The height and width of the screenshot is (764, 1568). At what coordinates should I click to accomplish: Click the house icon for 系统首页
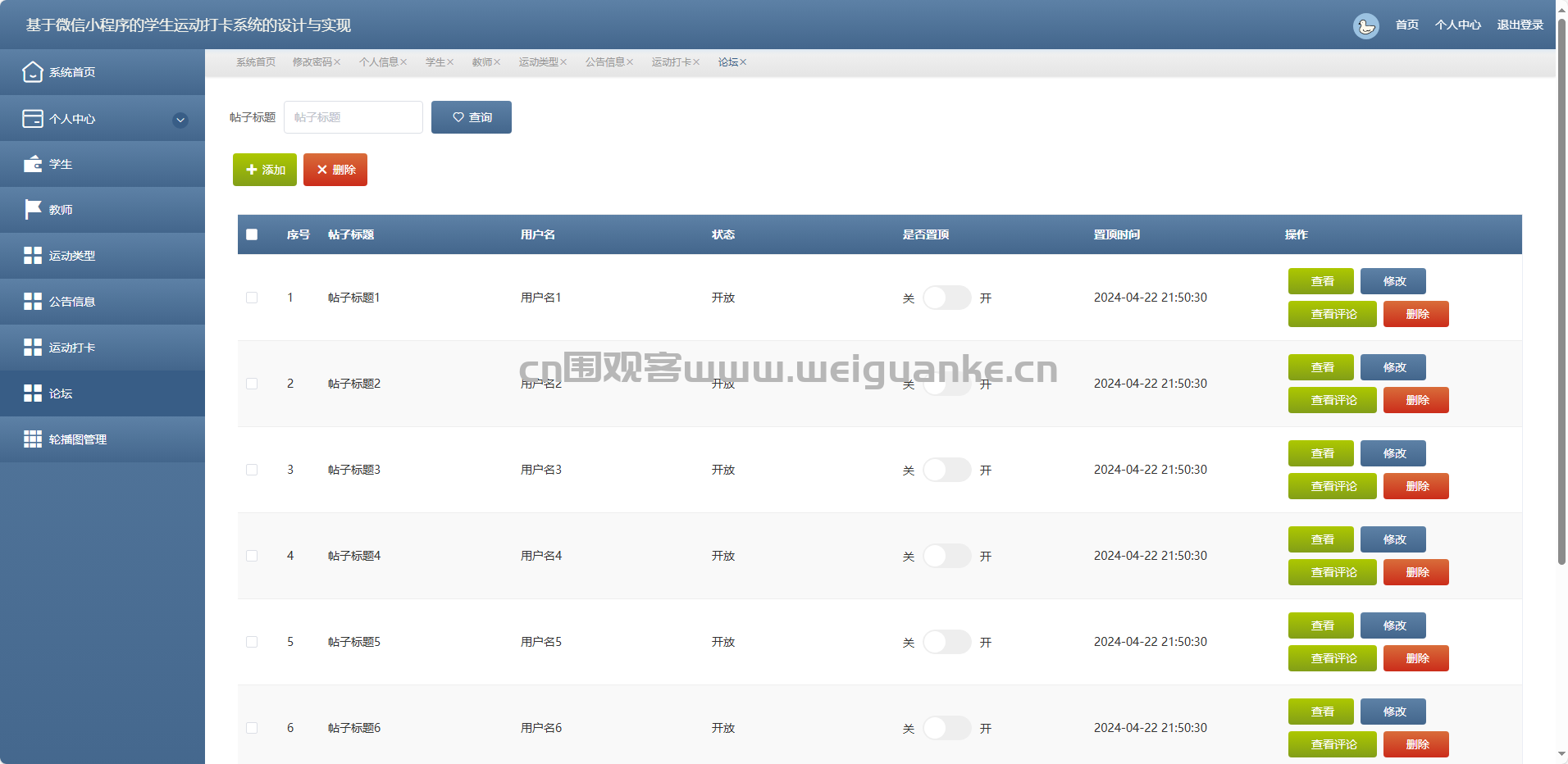(32, 72)
